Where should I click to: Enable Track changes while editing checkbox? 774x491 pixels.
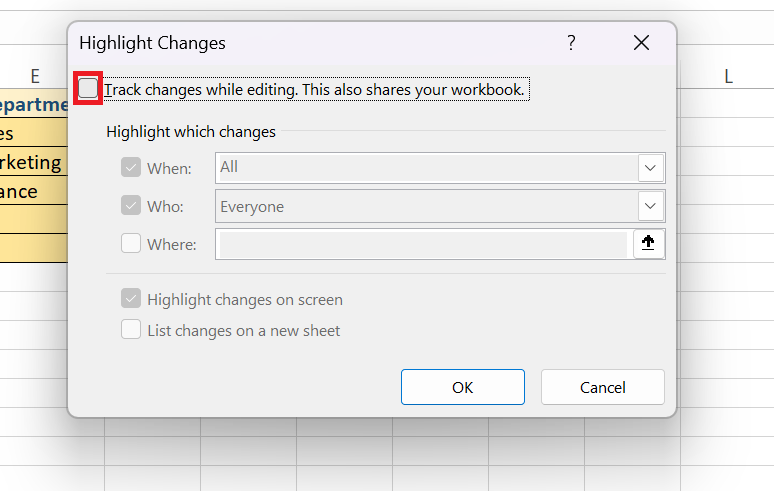(88, 88)
